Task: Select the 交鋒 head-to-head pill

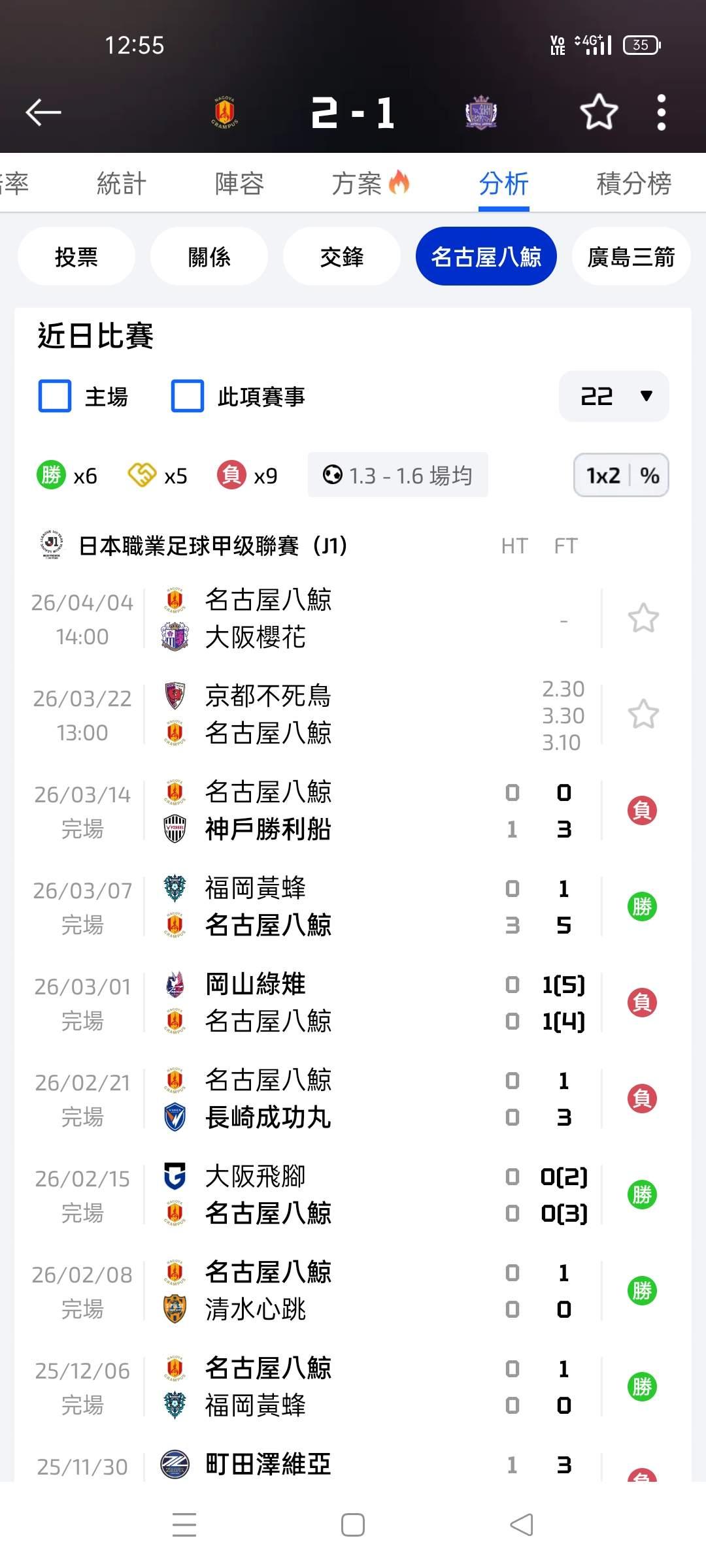Action: (x=341, y=257)
